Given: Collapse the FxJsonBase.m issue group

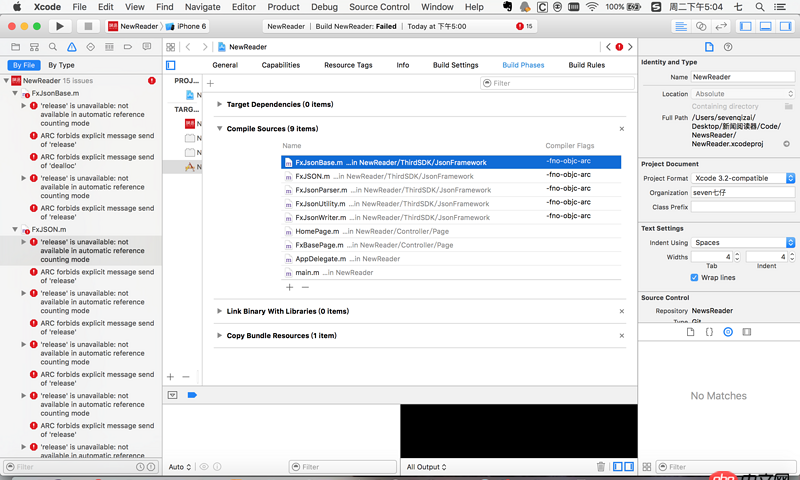Looking at the screenshot, I should click(x=15, y=93).
